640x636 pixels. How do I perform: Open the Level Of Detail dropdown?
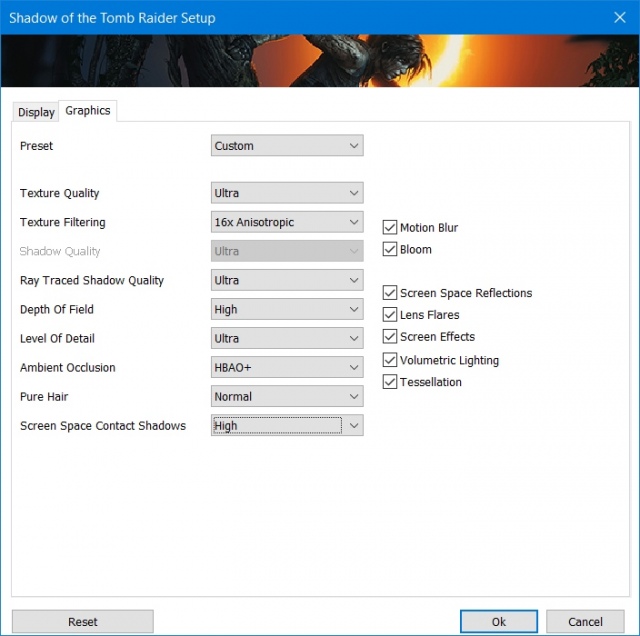287,338
